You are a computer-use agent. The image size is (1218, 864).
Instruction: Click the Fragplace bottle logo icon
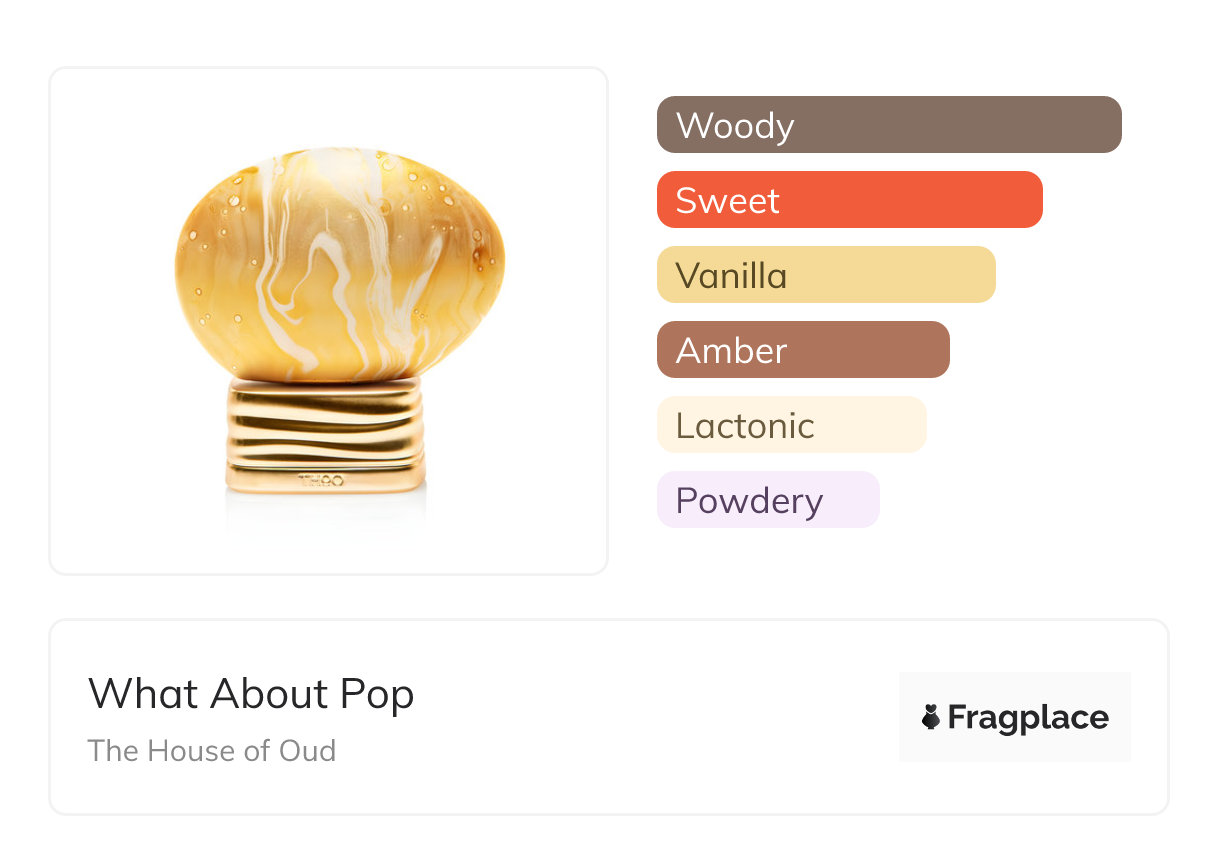[931, 717]
